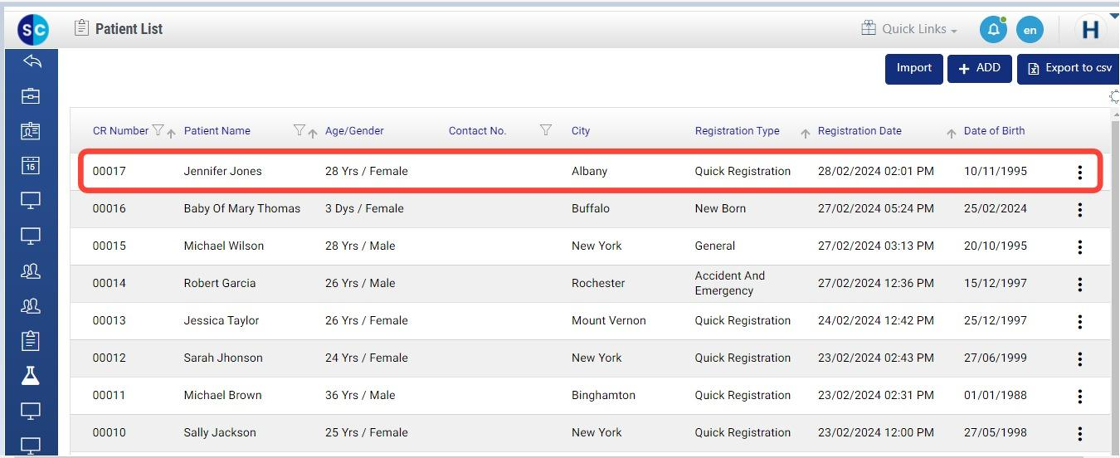Image resolution: width=1120 pixels, height=458 pixels.
Task: Open actions menu for Jessica Taylor row
Action: (x=1080, y=322)
